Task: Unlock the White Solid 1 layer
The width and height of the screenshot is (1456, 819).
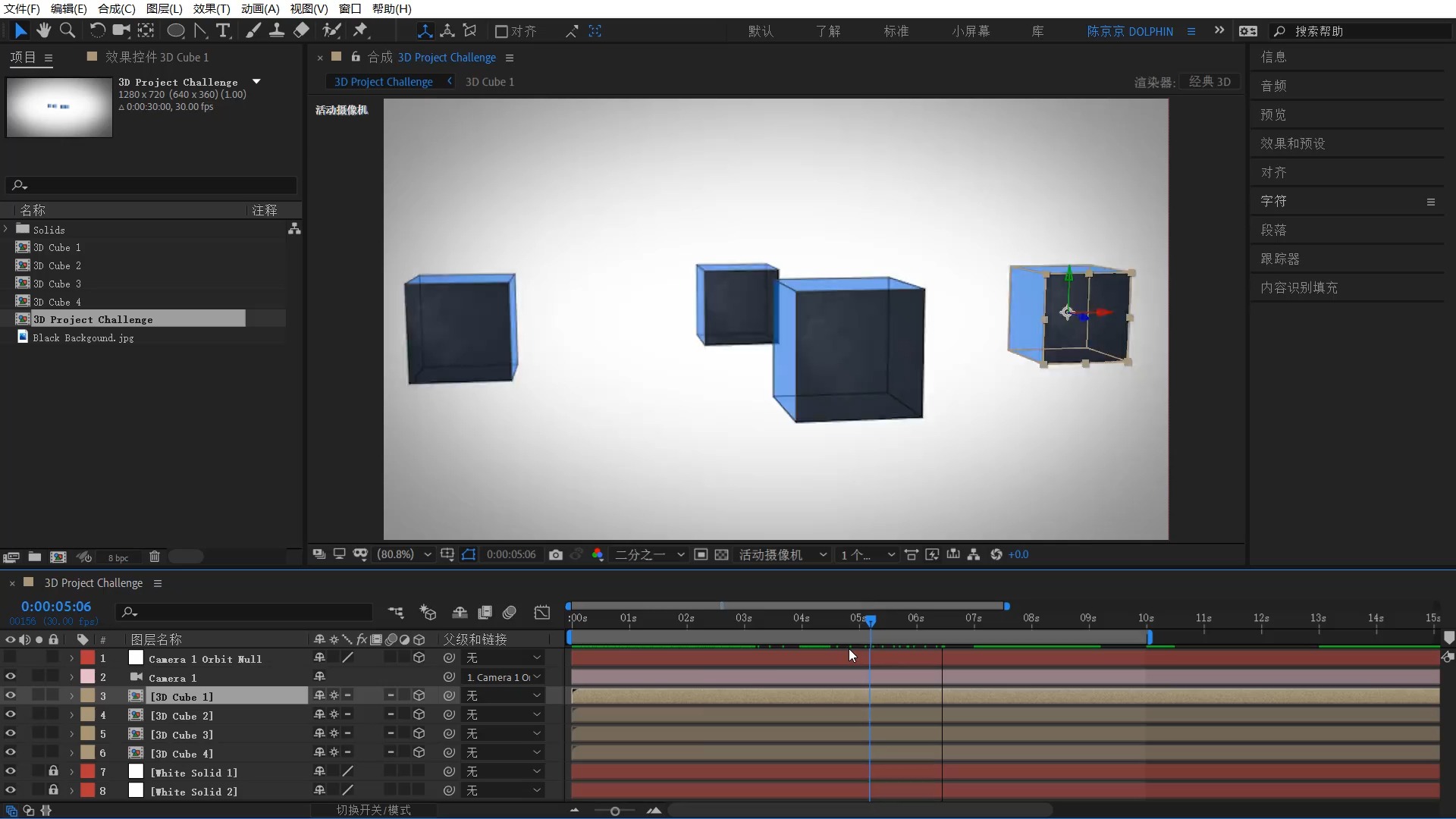Action: click(53, 771)
